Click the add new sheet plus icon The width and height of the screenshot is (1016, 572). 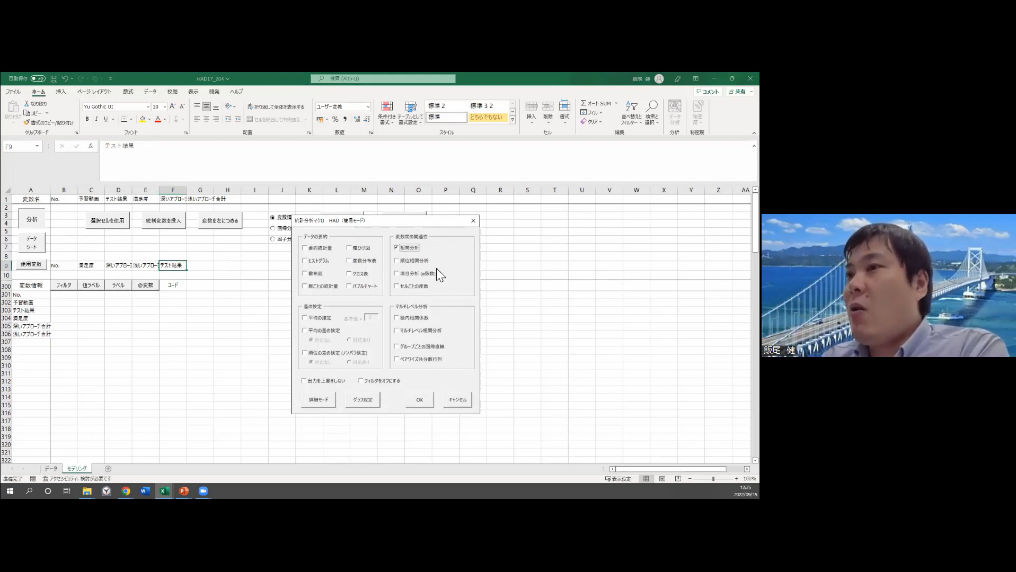(x=108, y=468)
